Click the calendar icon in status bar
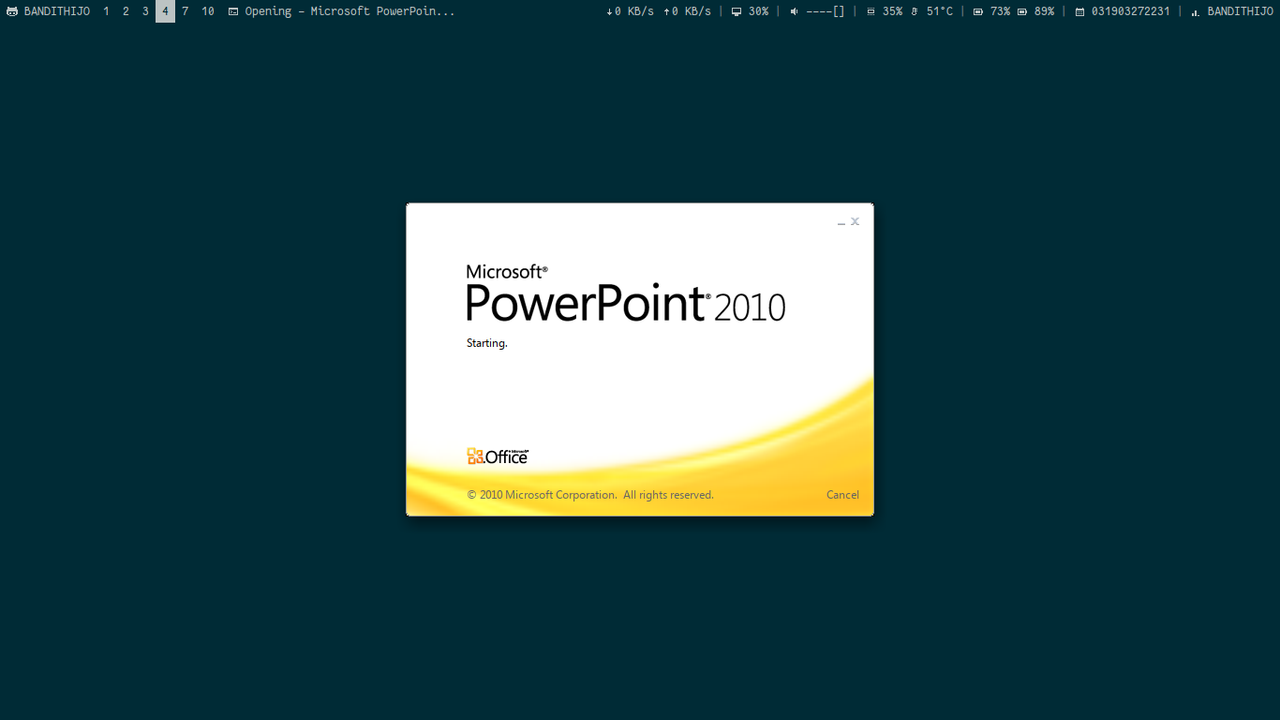Image resolution: width=1280 pixels, height=720 pixels. tap(1080, 11)
